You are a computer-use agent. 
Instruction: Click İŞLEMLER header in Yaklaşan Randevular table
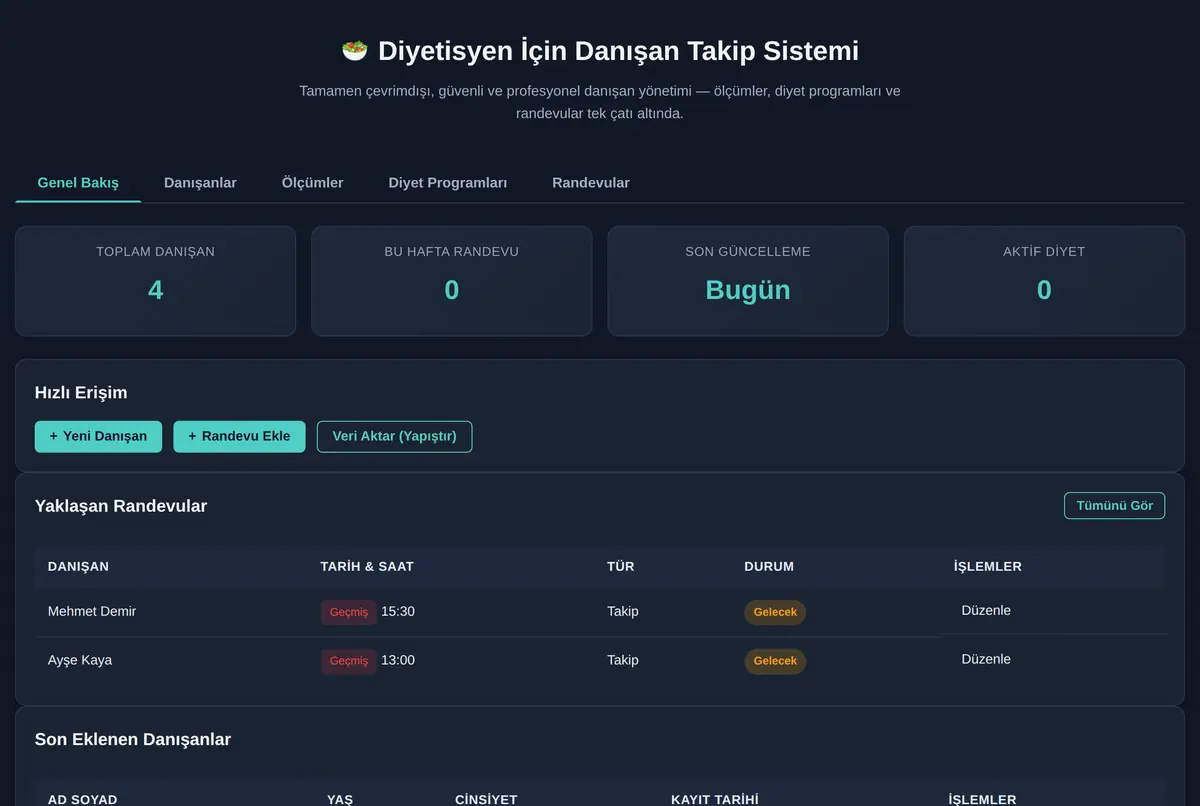pos(988,566)
